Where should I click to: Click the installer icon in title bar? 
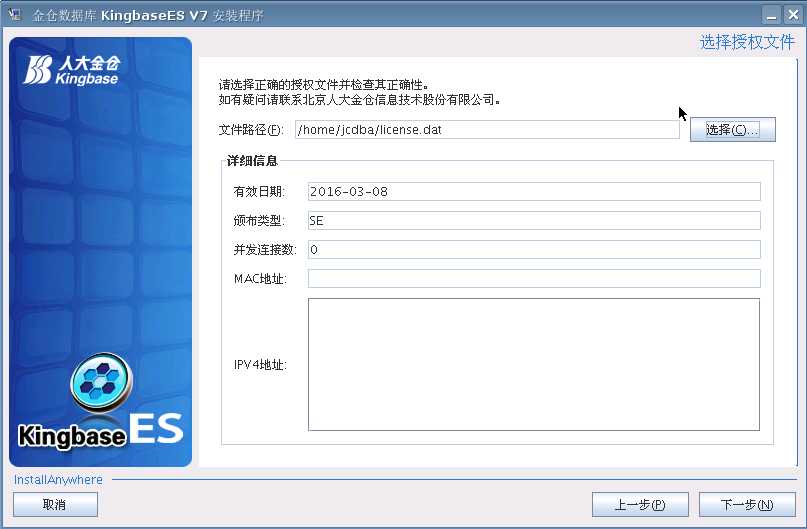(15, 15)
